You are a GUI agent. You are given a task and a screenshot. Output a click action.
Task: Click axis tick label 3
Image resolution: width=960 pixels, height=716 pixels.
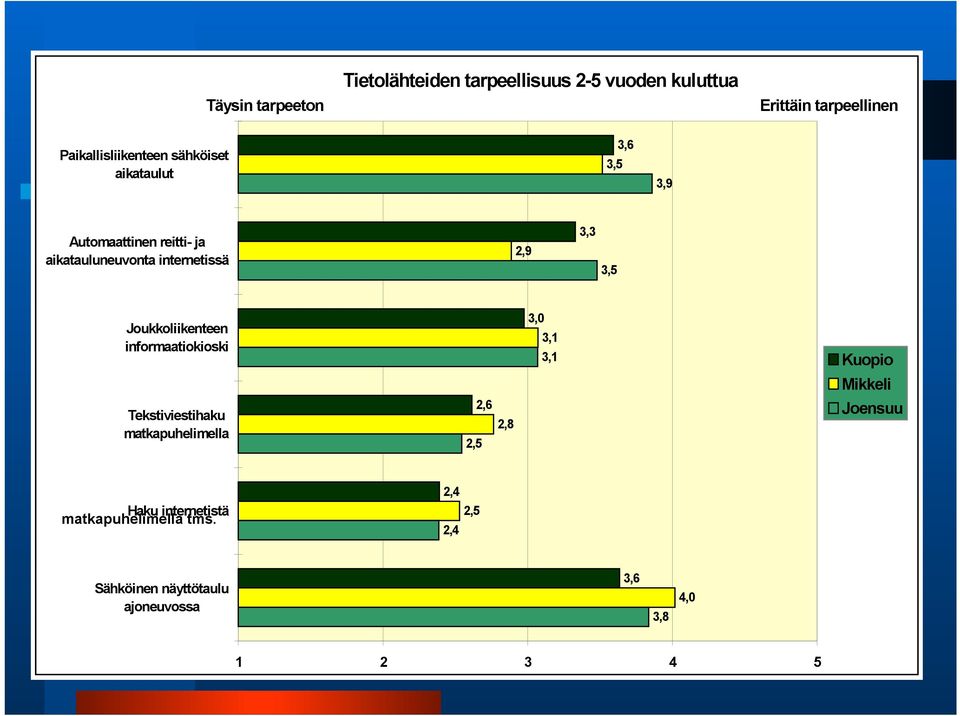[x=528, y=662]
